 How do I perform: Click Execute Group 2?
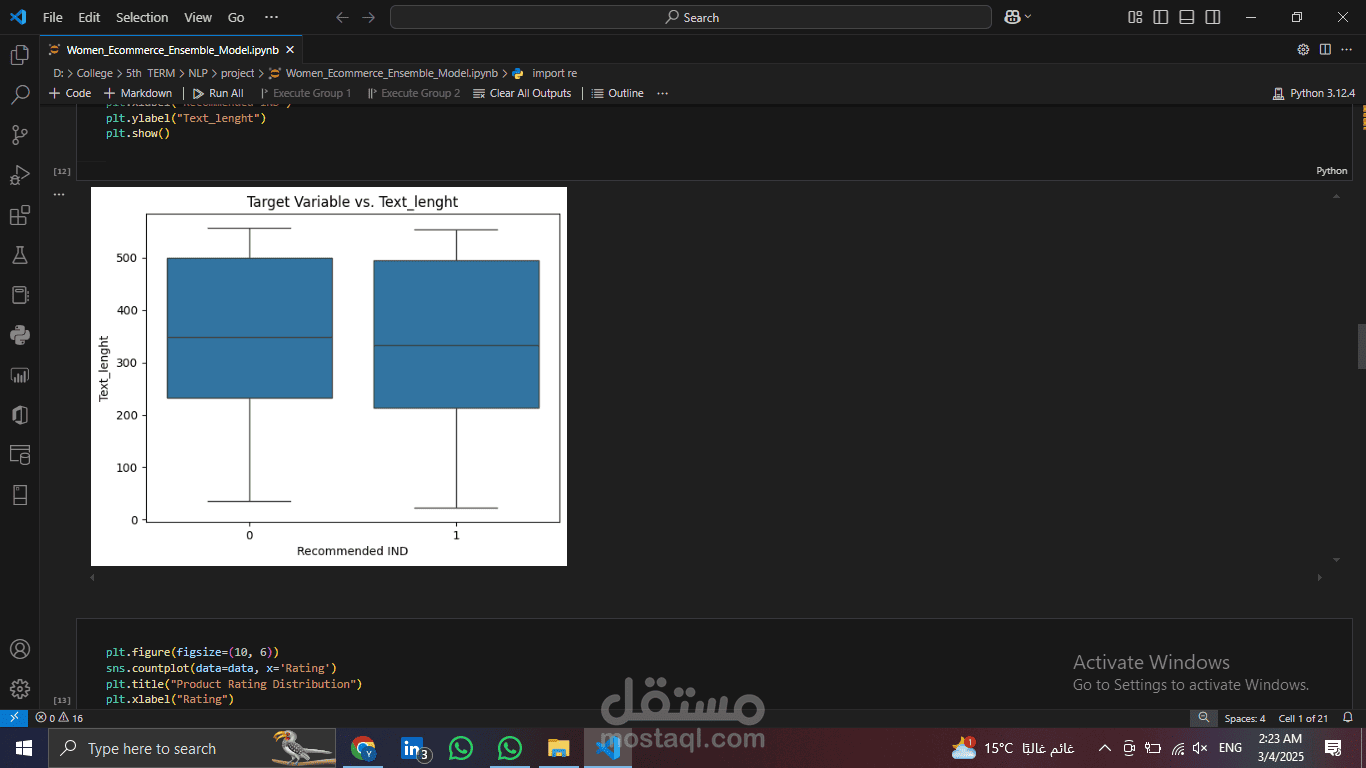414,93
